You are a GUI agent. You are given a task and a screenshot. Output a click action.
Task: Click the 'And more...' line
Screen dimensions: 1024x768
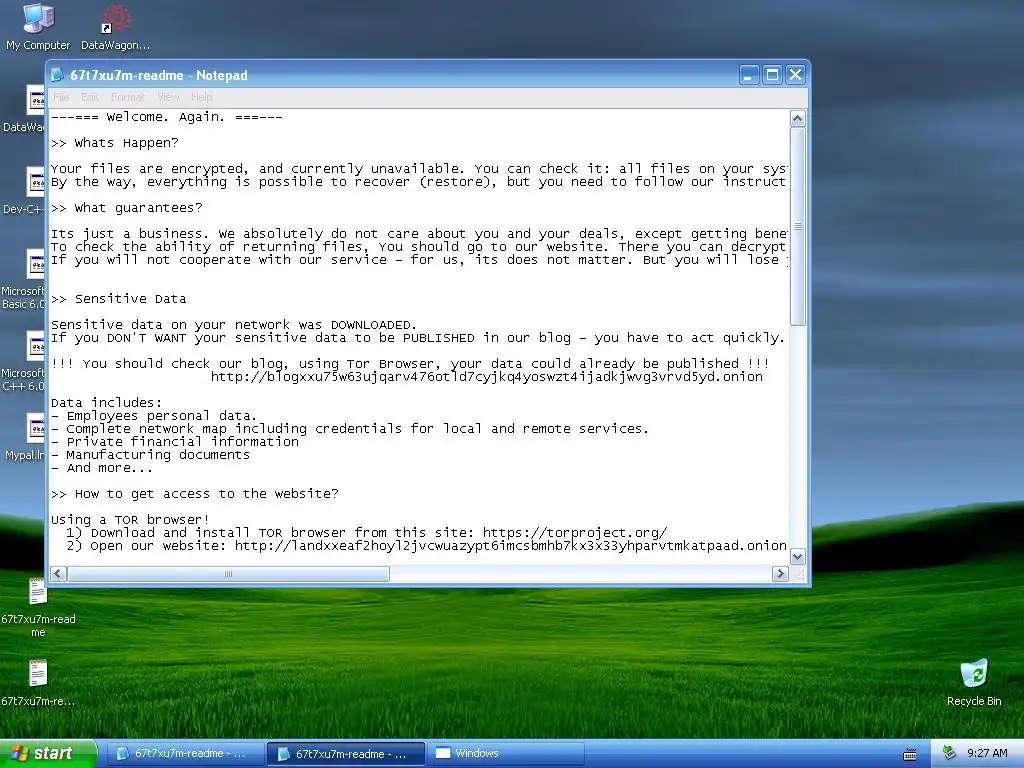click(102, 468)
